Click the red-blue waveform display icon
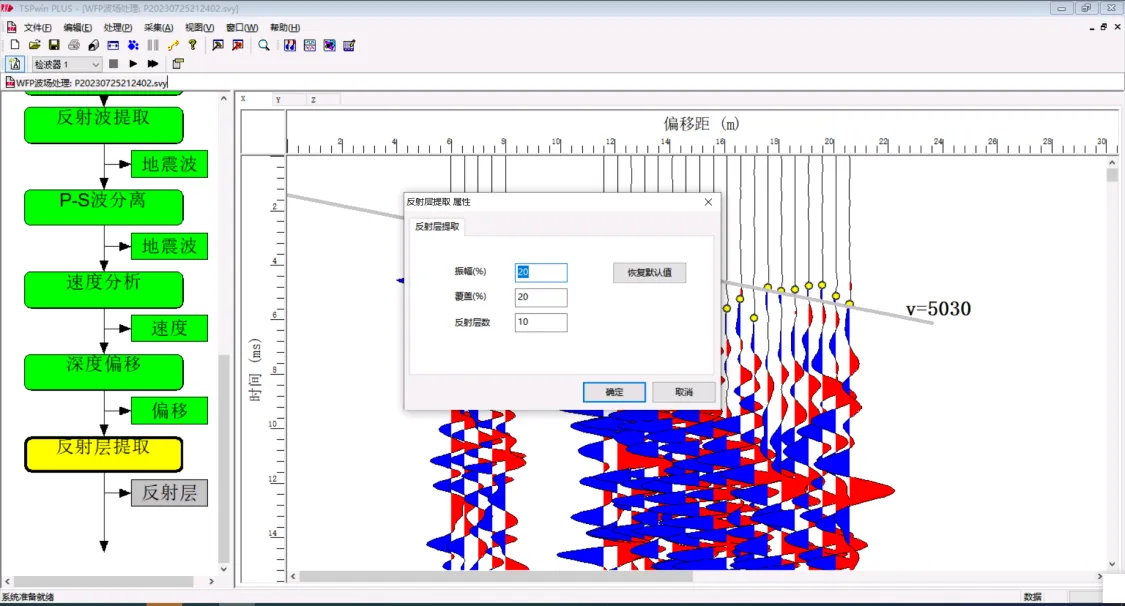The width and height of the screenshot is (1125, 606). (x=290, y=45)
